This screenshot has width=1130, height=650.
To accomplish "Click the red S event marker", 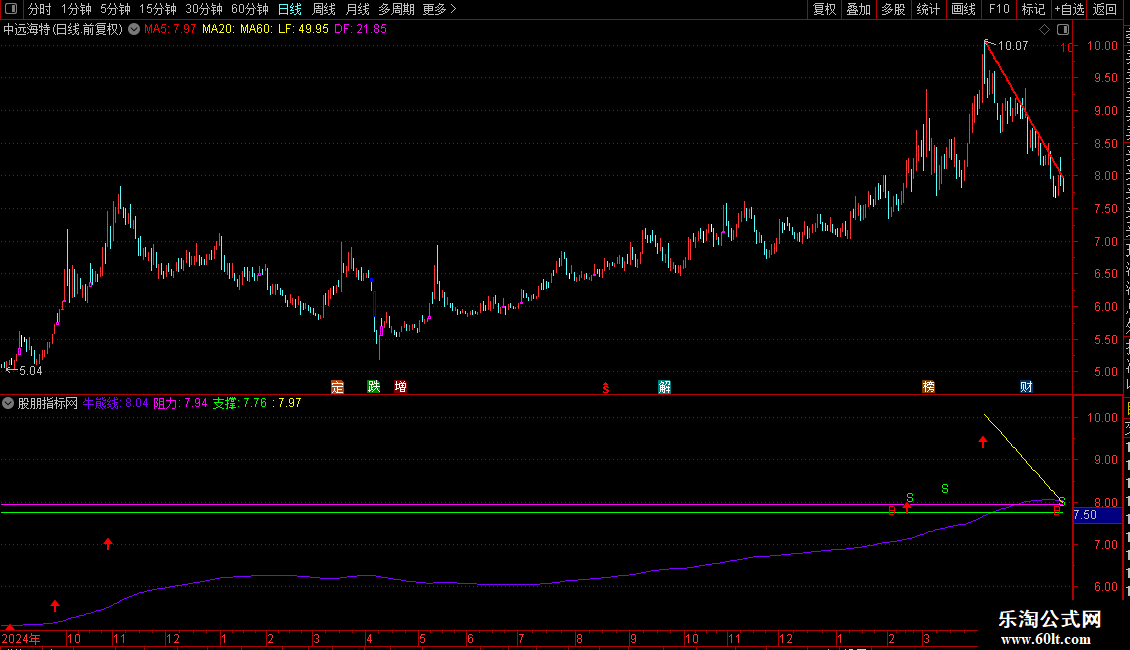I will 606,388.
